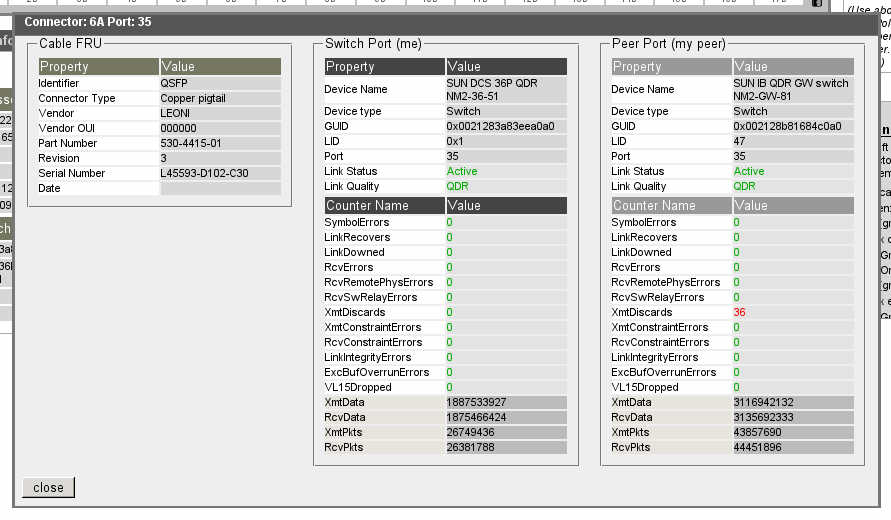The width and height of the screenshot is (891, 520).
Task: Click the Peer Port LID value 47
Action: [739, 141]
